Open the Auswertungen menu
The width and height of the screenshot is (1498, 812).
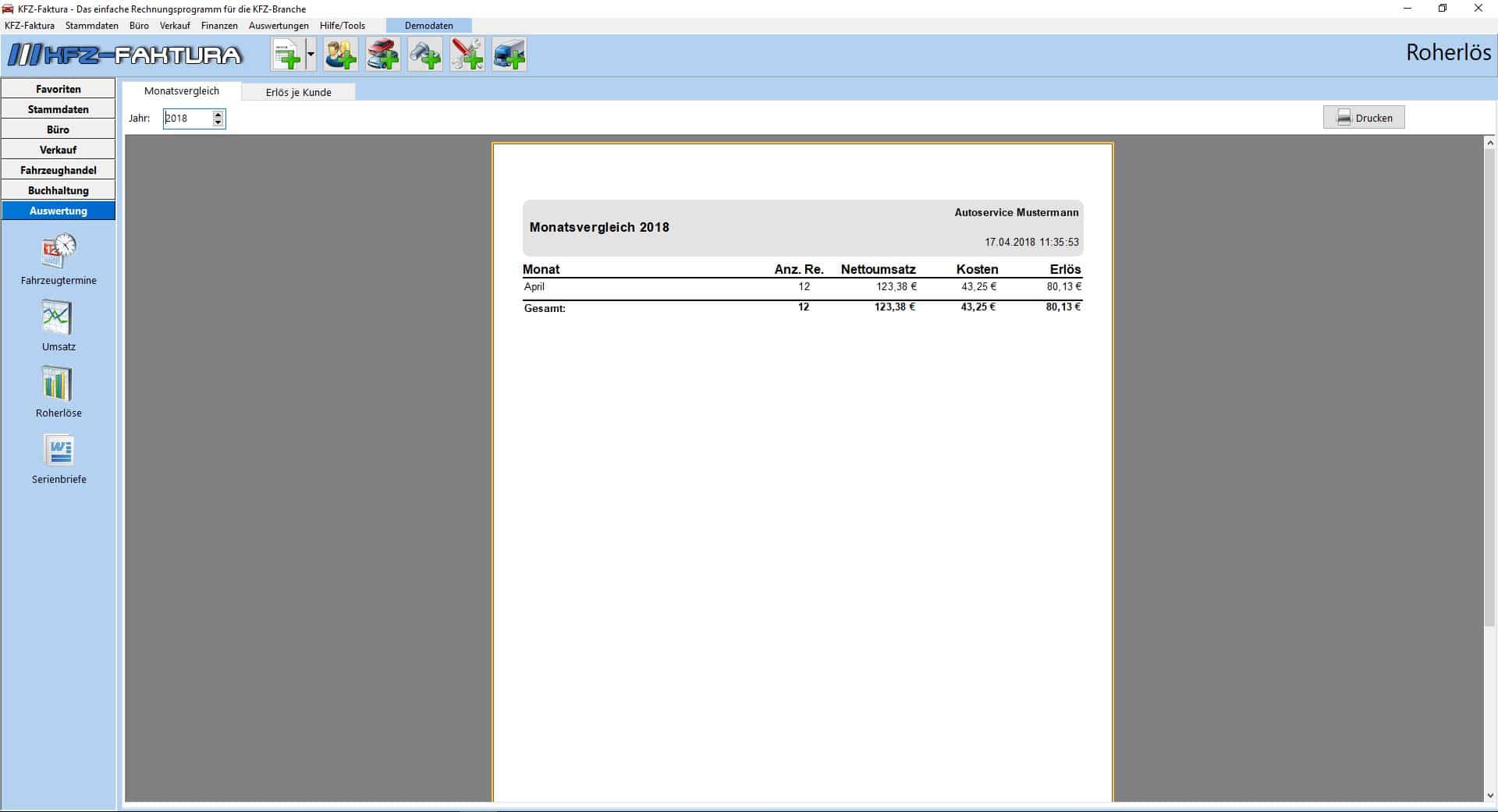279,26
